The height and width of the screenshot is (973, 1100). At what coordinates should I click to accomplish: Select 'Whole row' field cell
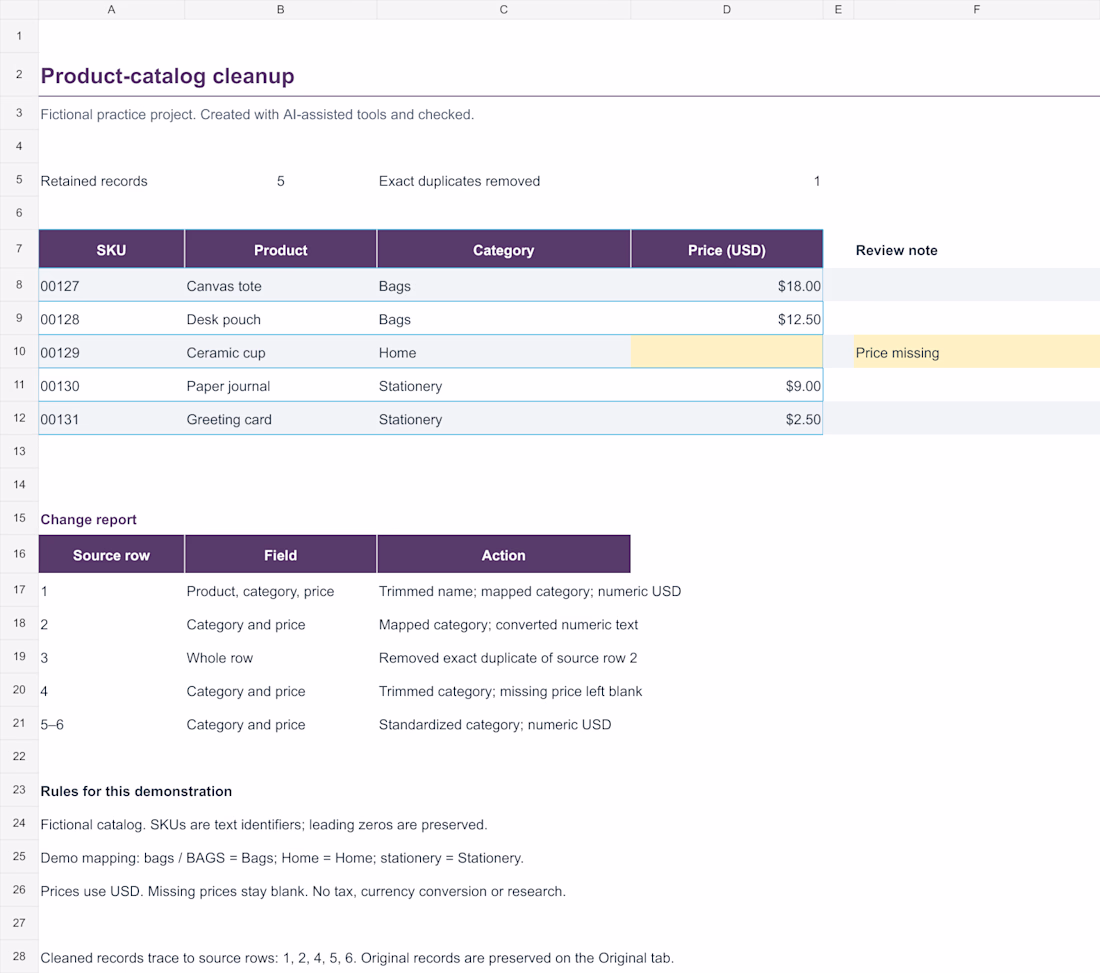(x=281, y=657)
